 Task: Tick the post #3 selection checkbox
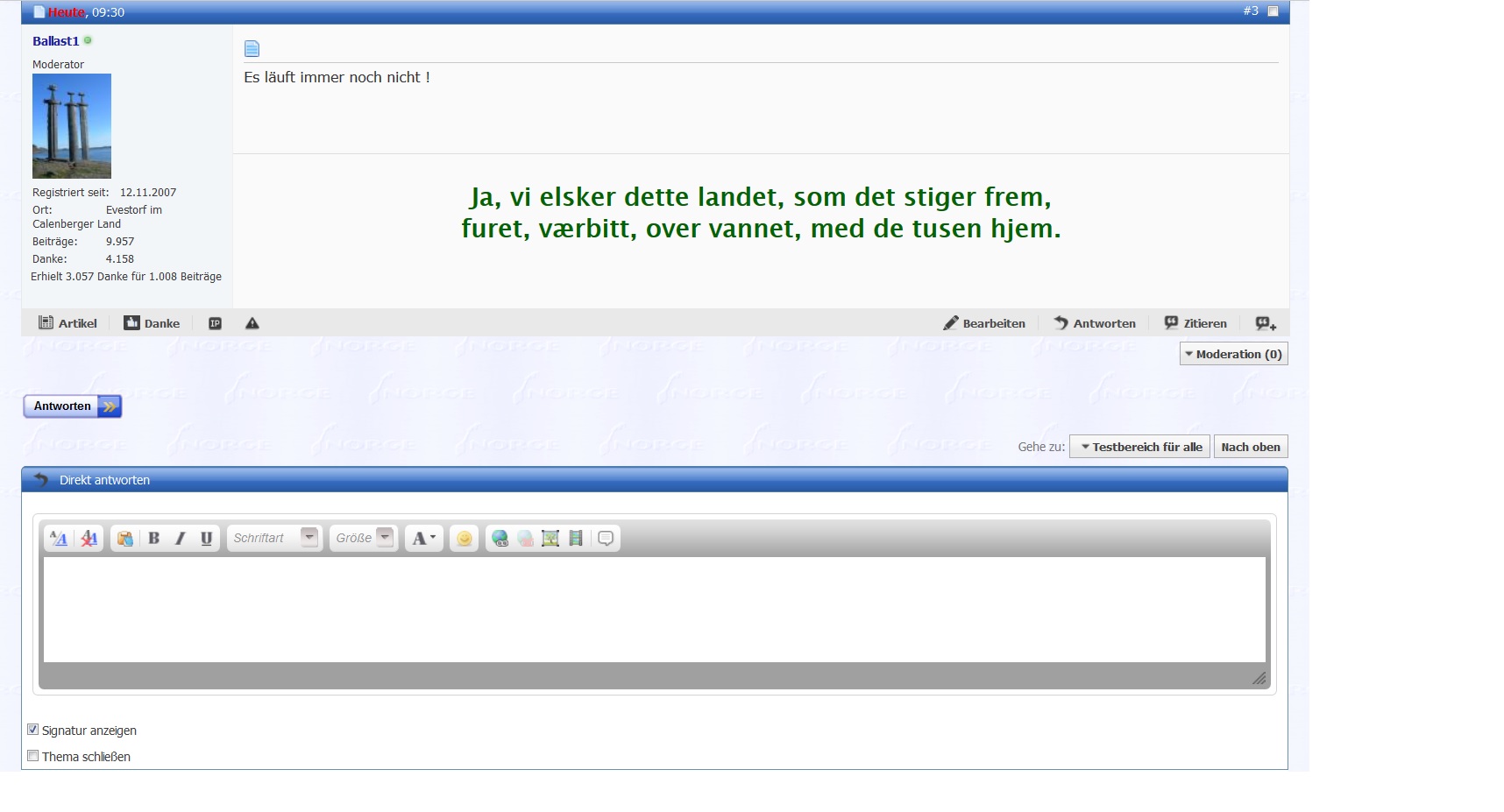pos(1273,11)
